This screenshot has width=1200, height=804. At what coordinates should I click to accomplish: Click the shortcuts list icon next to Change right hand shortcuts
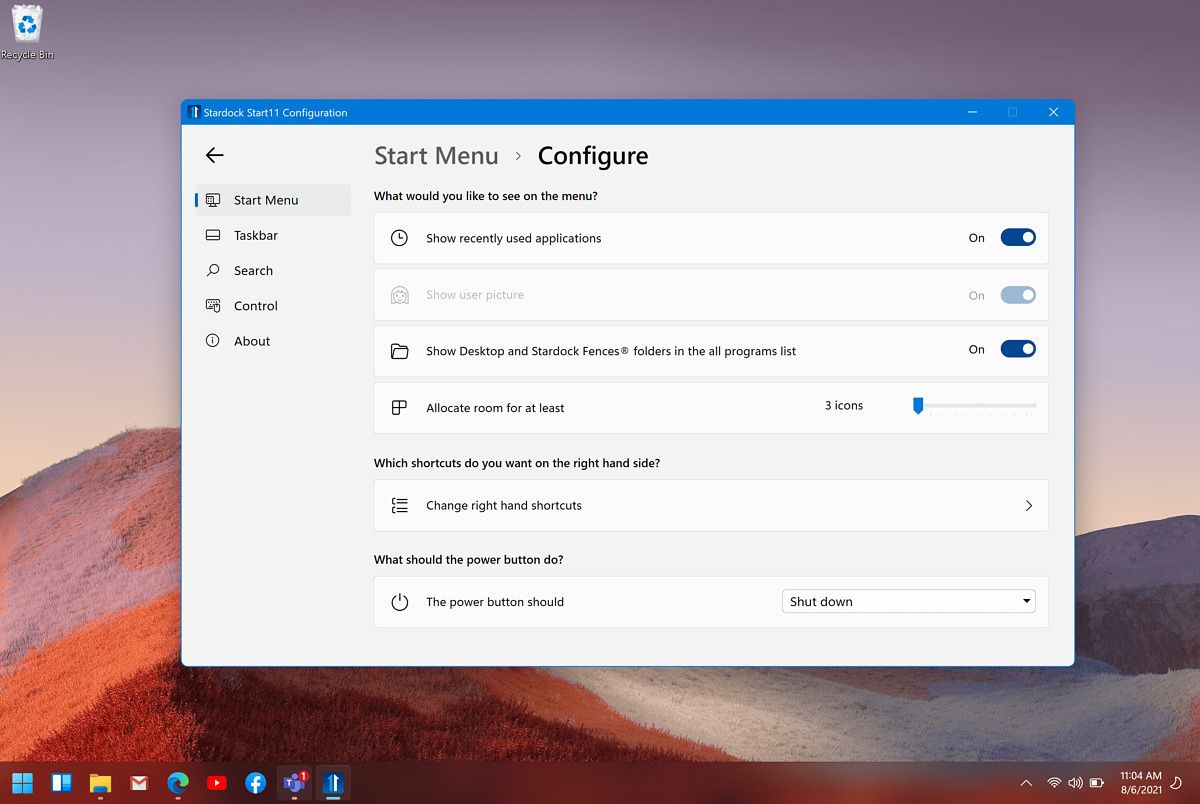400,505
